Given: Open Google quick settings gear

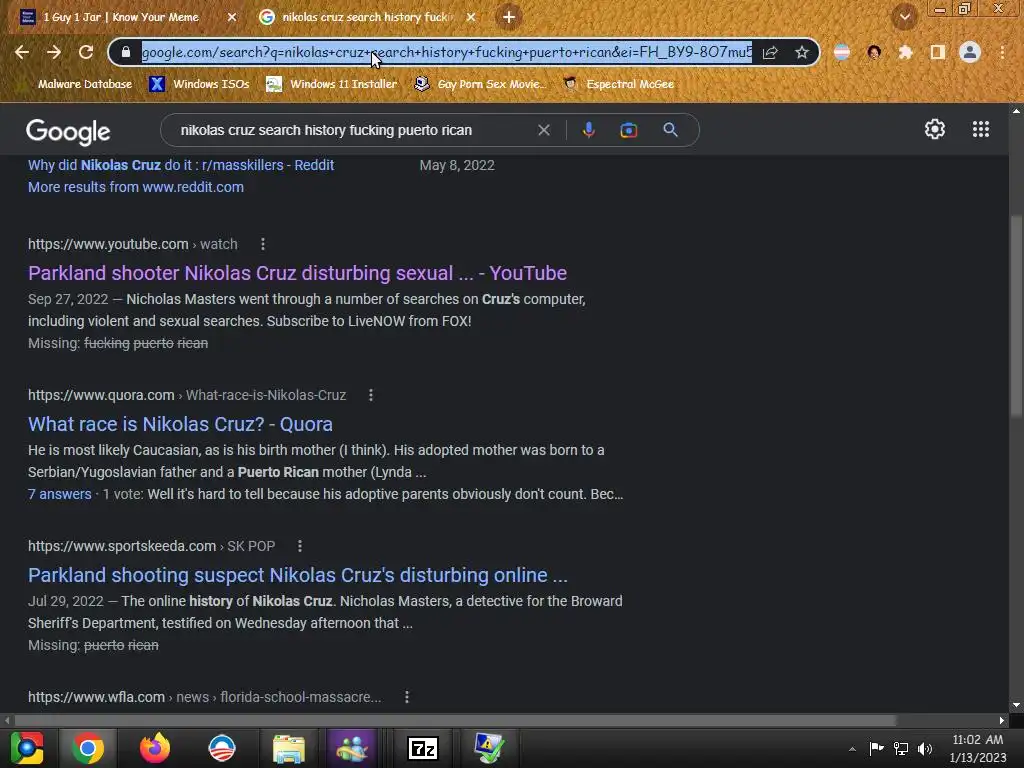Looking at the screenshot, I should click(x=935, y=129).
